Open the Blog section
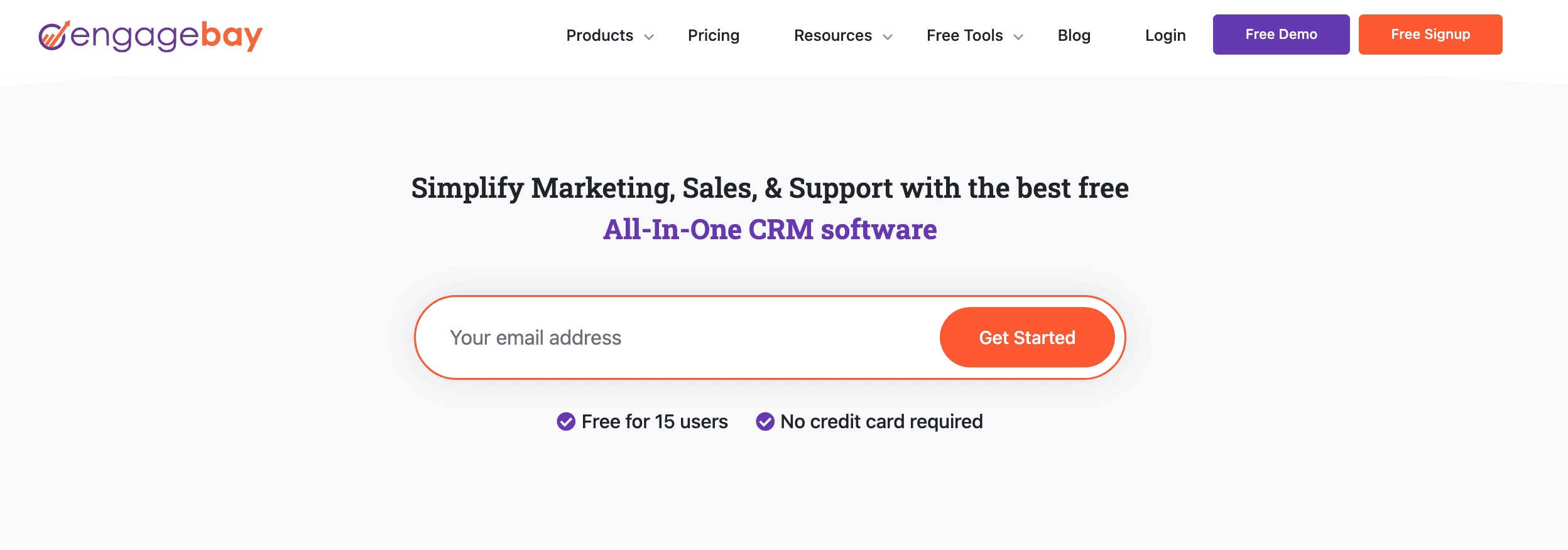Image resolution: width=1568 pixels, height=550 pixels. [x=1074, y=36]
